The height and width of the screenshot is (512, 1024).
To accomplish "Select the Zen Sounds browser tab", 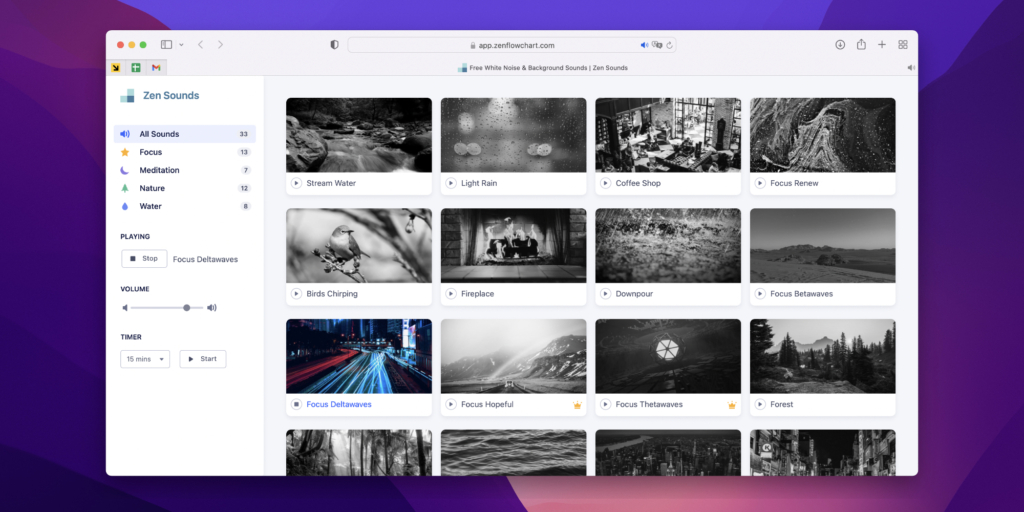I will [x=542, y=67].
